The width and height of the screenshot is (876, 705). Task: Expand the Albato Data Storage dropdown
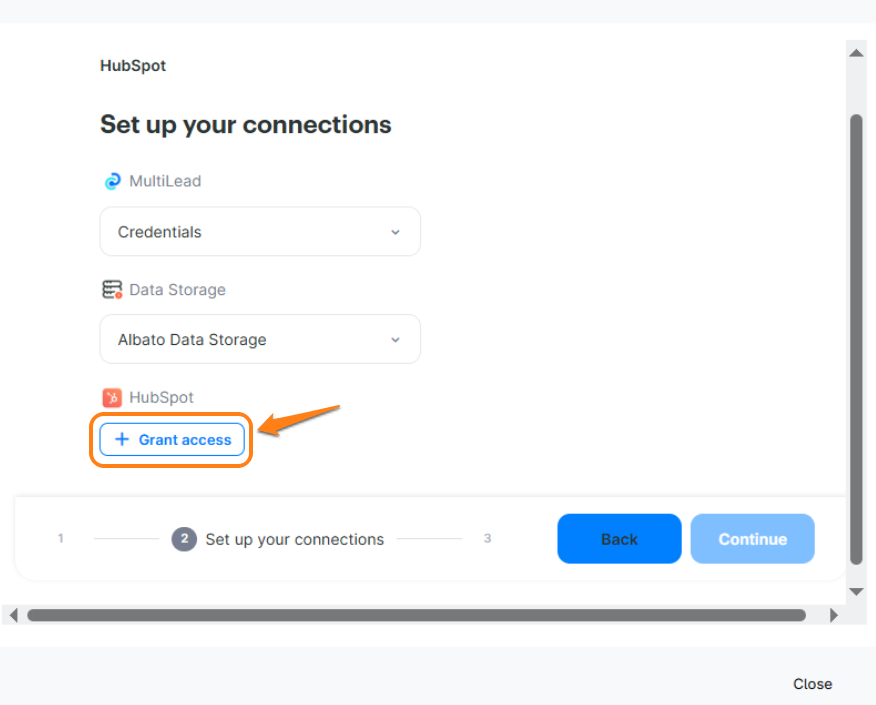(259, 340)
